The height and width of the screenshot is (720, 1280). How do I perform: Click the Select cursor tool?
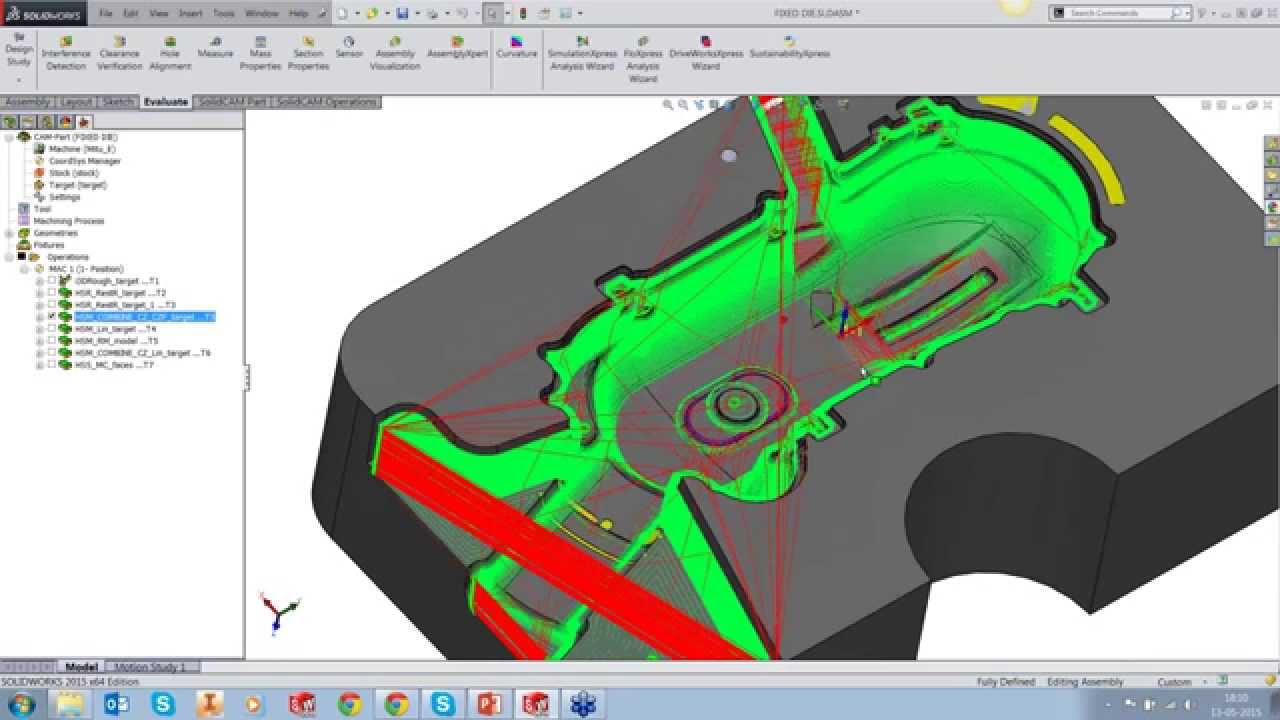coord(493,13)
